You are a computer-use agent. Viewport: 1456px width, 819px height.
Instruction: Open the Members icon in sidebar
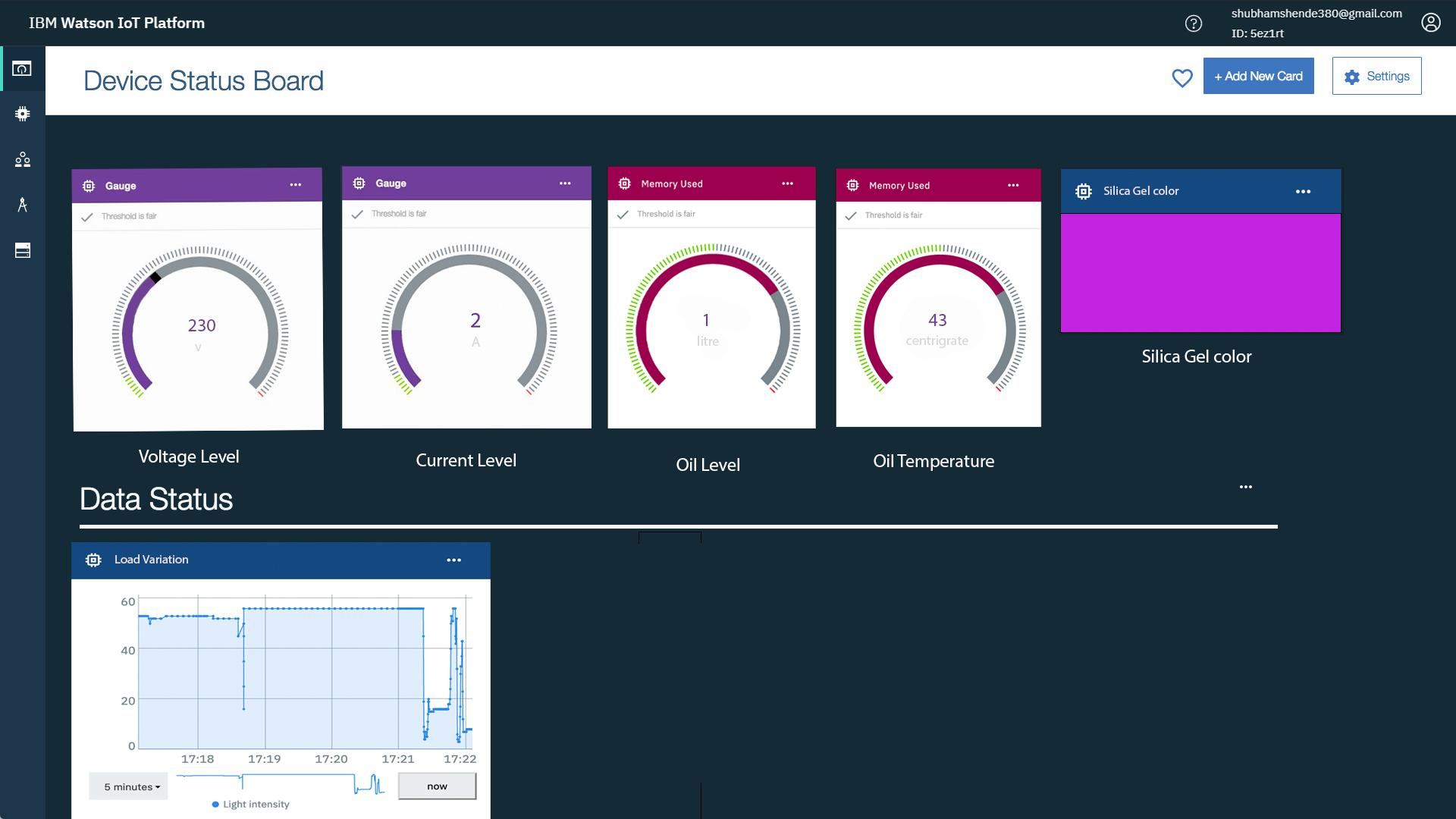coord(22,159)
